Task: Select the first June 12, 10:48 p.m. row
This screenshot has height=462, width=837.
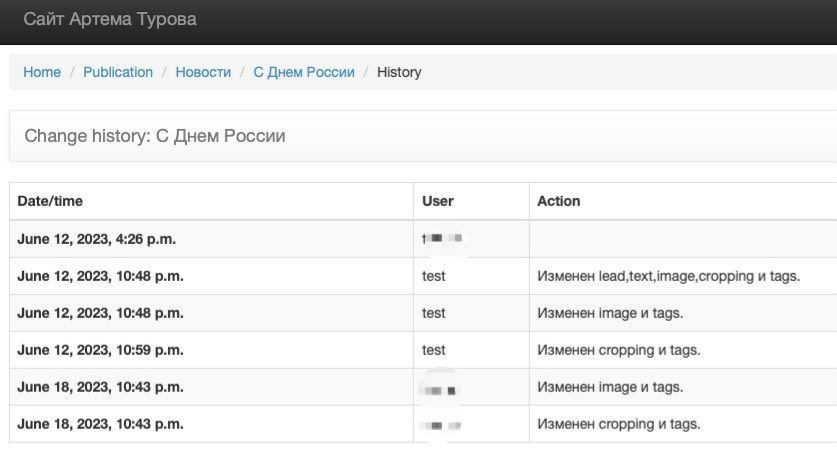Action: click(x=423, y=276)
